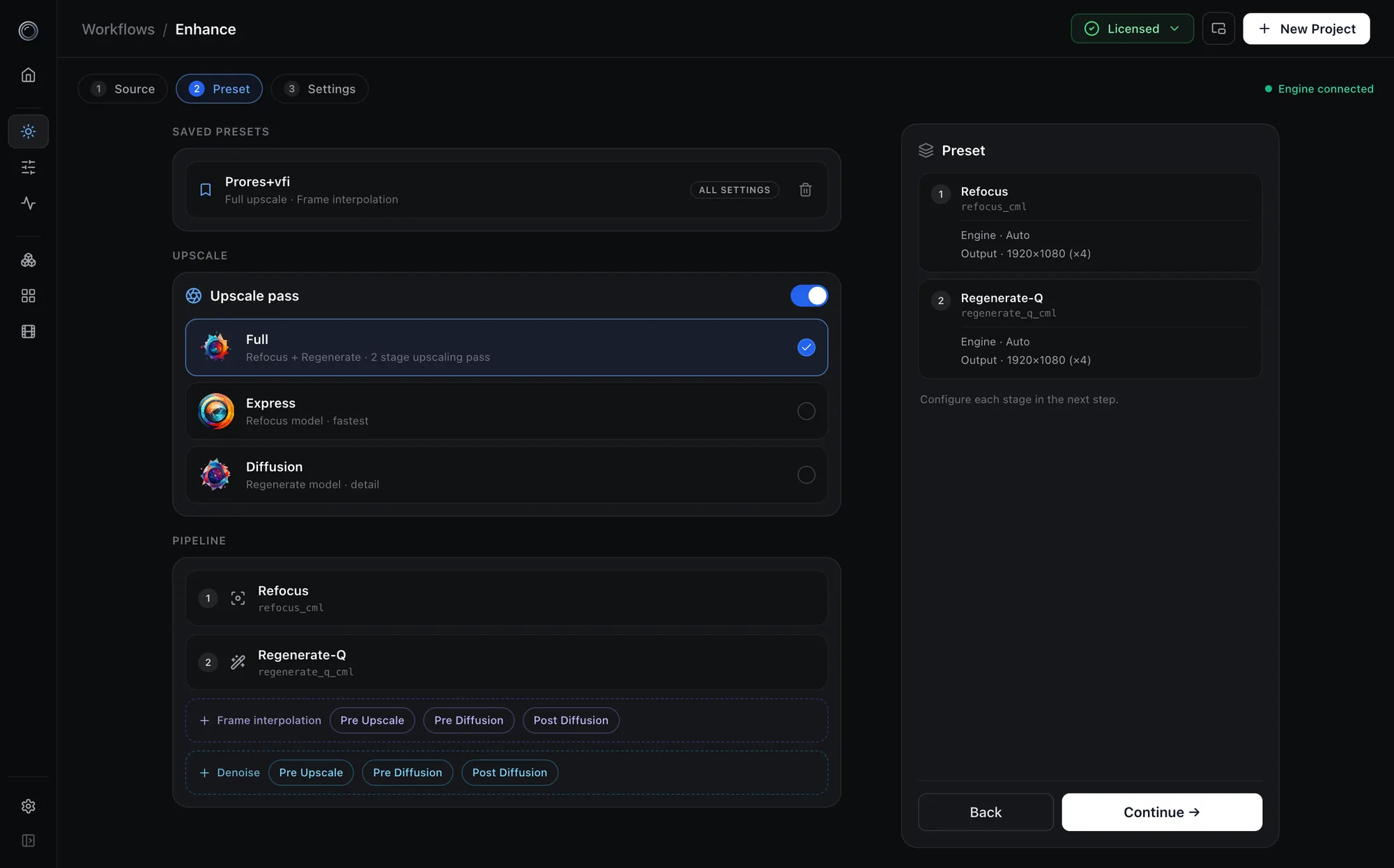
Task: Click the Refocus focus-frame icon in the pipeline
Action: pos(238,598)
